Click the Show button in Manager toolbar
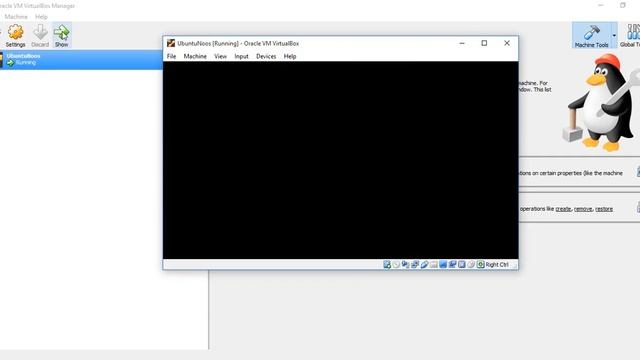Image resolution: width=640 pixels, height=360 pixels. coord(62,36)
